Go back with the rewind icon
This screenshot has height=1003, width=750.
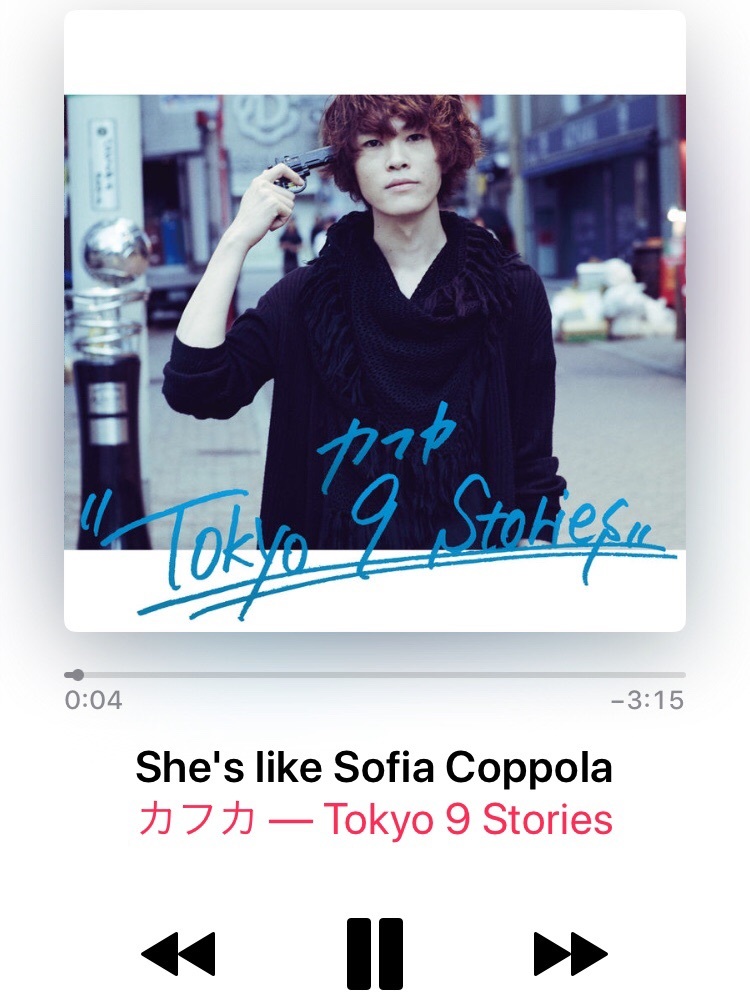click(179, 954)
